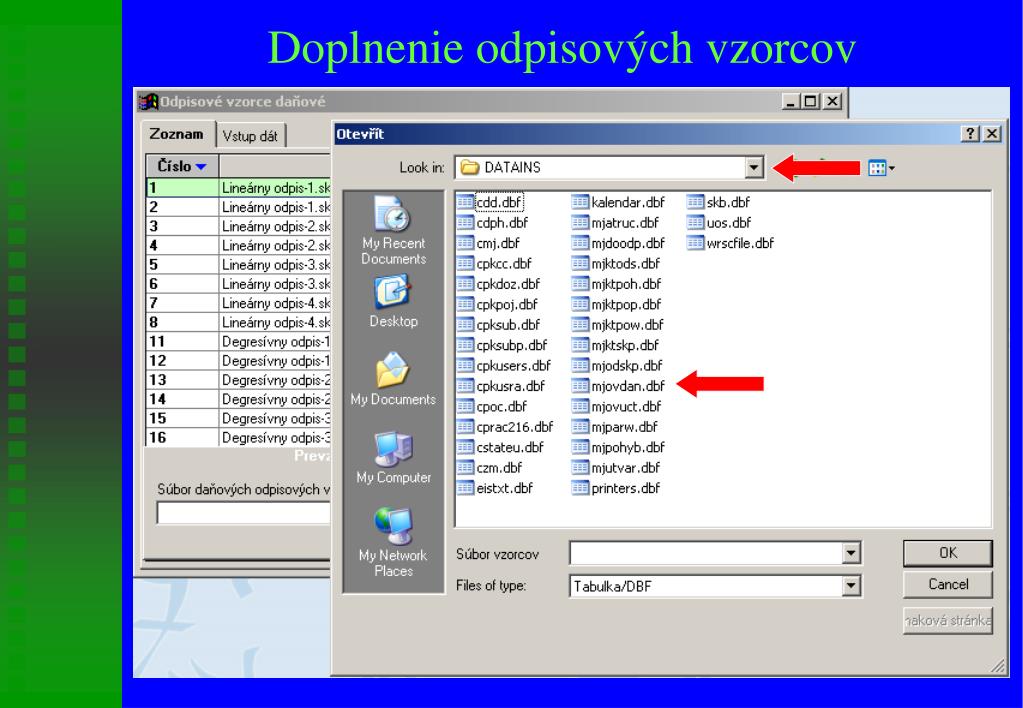Confirm with the OK button
This screenshot has height=708, width=1023.
948,553
